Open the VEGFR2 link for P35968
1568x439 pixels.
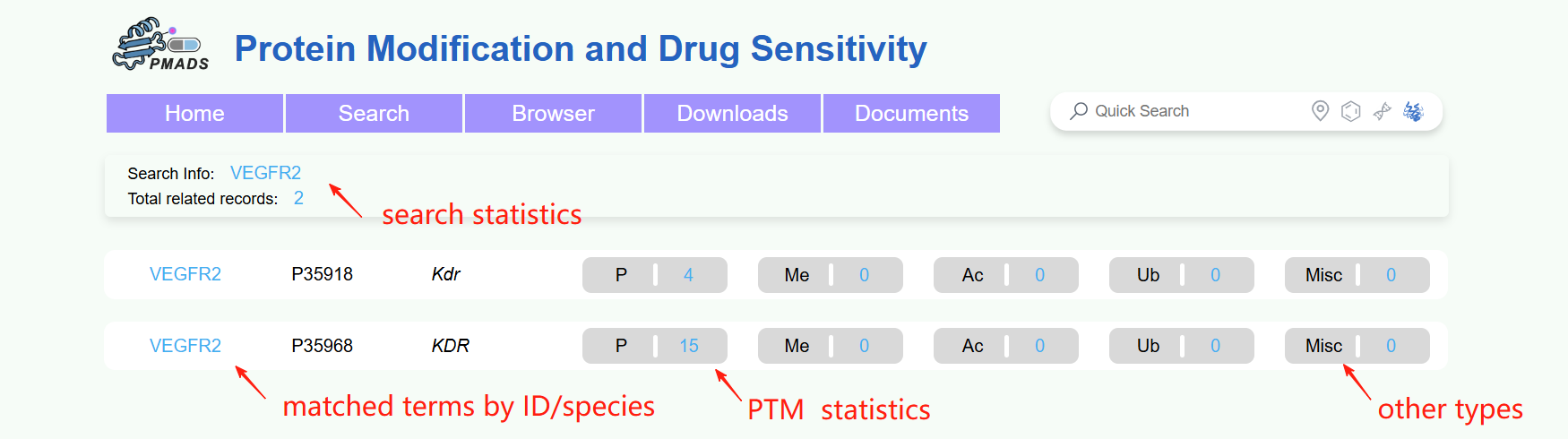click(185, 346)
